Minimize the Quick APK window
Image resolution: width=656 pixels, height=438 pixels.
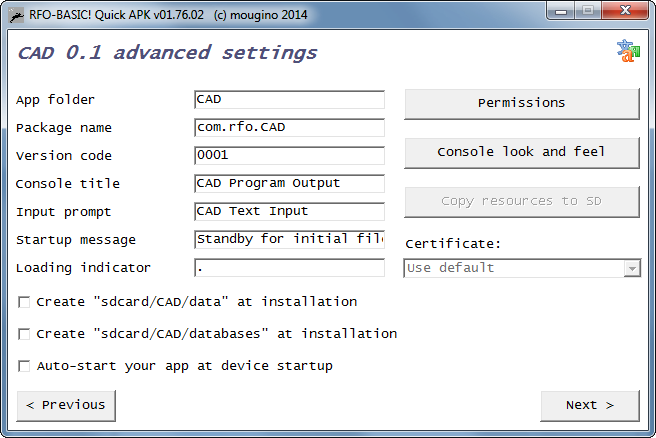pyautogui.click(x=561, y=10)
